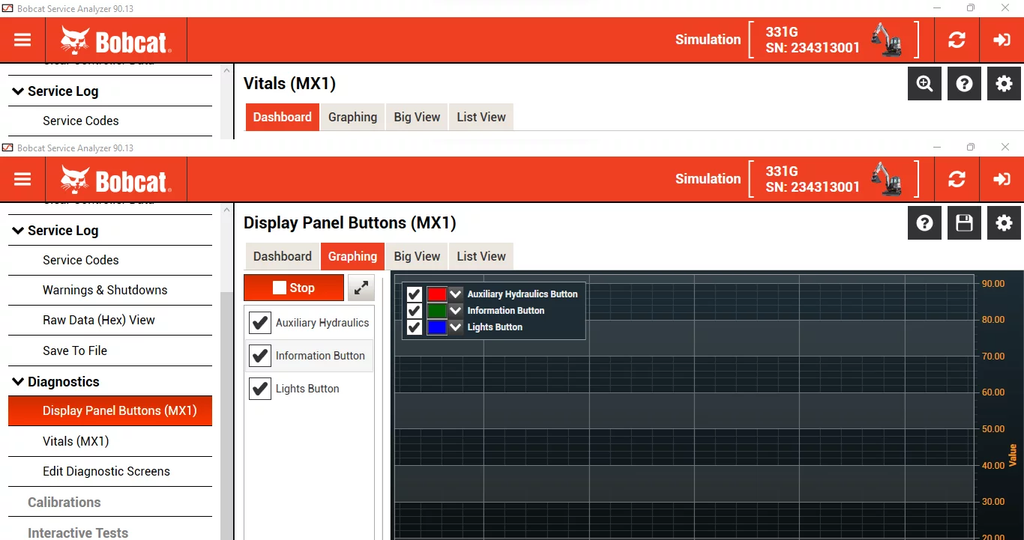Open dropdown arrow for Information Button legend entry

(x=456, y=311)
